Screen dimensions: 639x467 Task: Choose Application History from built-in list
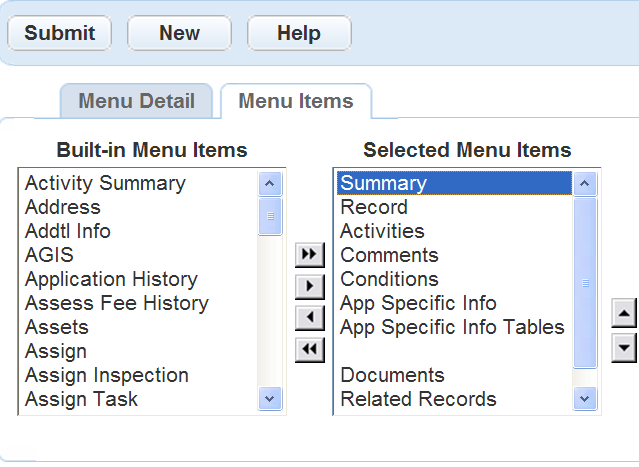111,279
